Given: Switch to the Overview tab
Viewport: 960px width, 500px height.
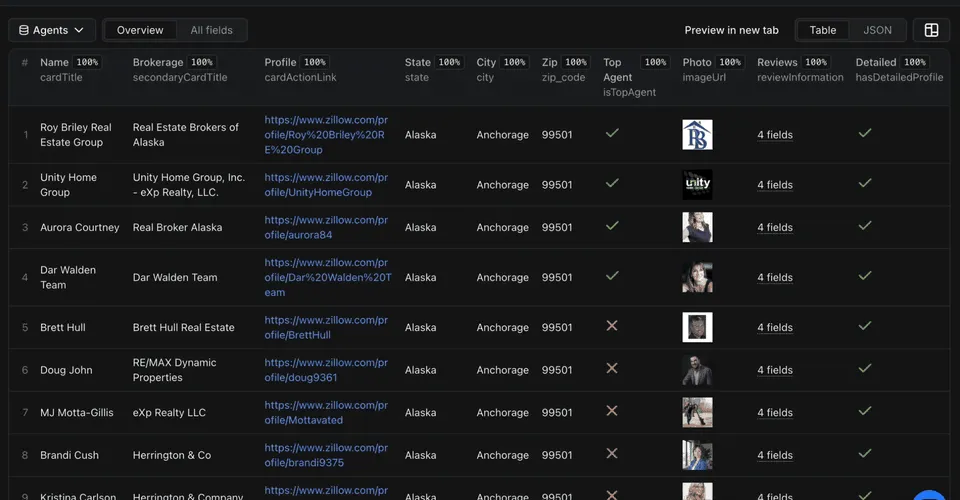Looking at the screenshot, I should (x=140, y=30).
